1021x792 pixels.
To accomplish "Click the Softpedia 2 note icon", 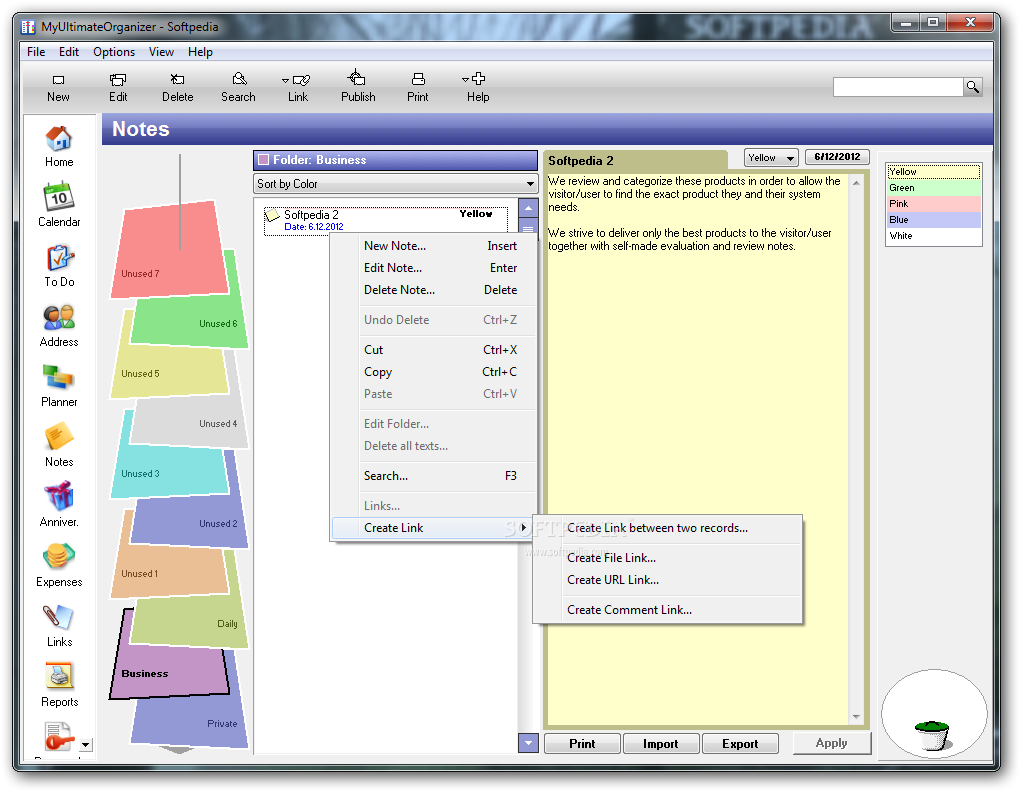I will tap(272, 215).
